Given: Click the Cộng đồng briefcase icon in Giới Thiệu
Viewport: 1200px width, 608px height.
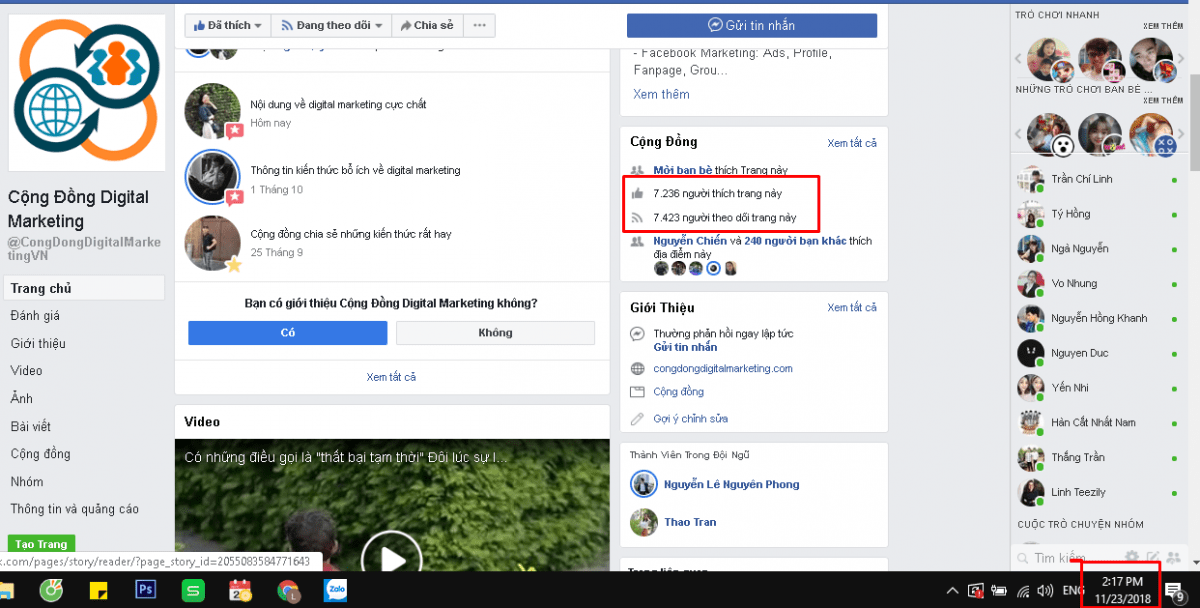Looking at the screenshot, I should 637,392.
